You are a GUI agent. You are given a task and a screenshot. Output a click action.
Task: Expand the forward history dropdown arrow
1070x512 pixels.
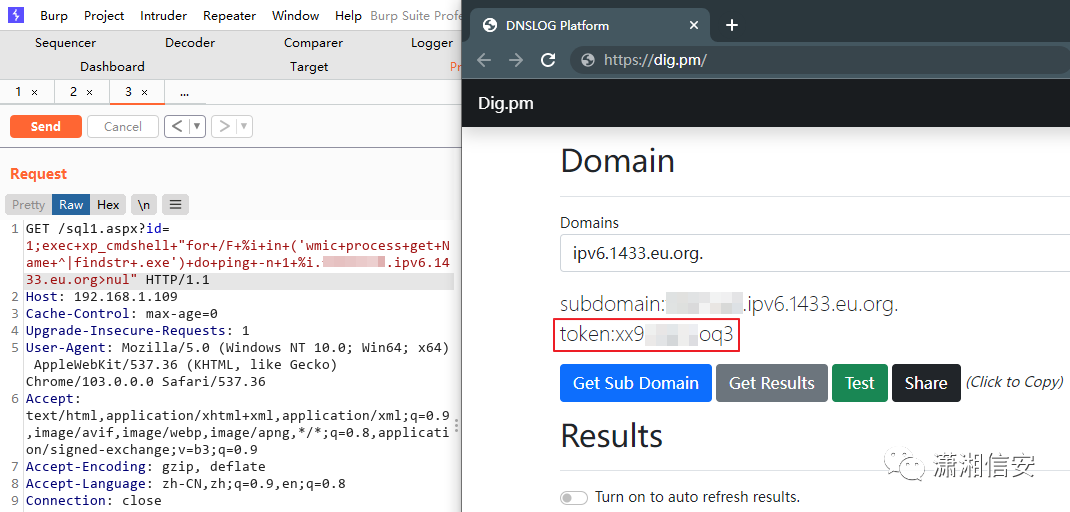[244, 126]
